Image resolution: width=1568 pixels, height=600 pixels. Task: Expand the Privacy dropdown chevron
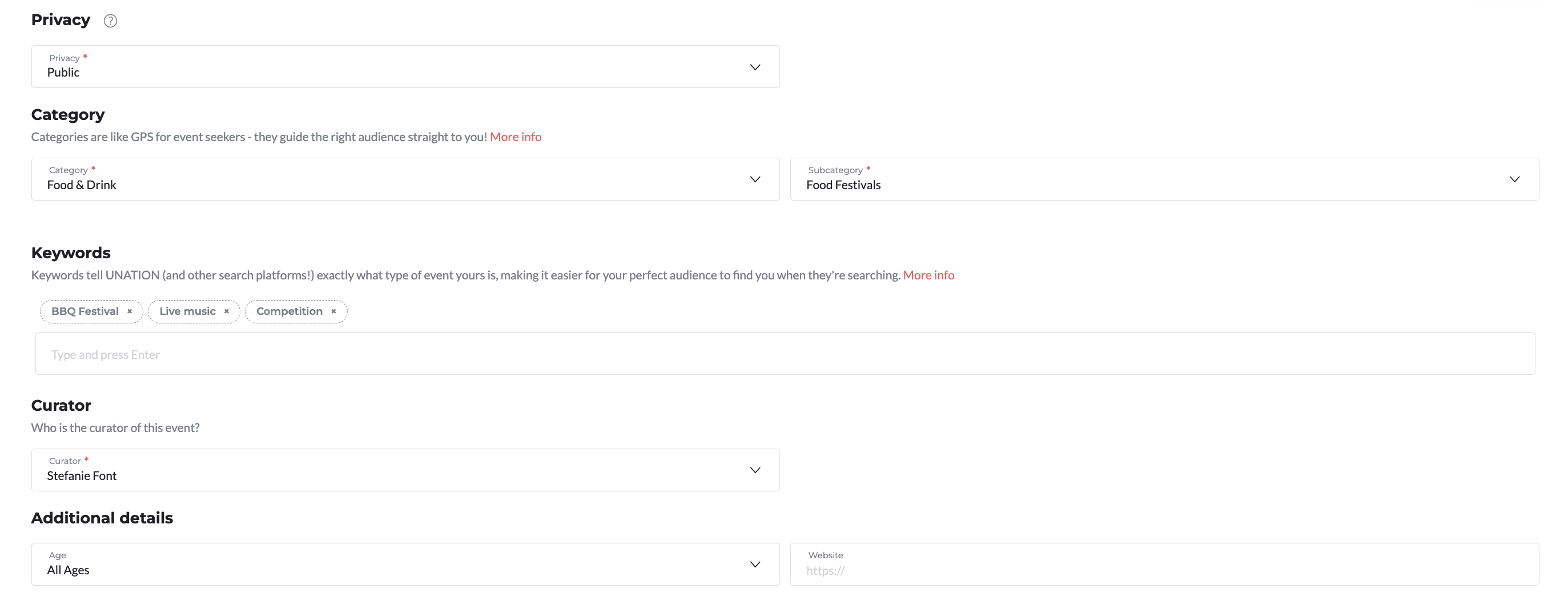(x=755, y=67)
